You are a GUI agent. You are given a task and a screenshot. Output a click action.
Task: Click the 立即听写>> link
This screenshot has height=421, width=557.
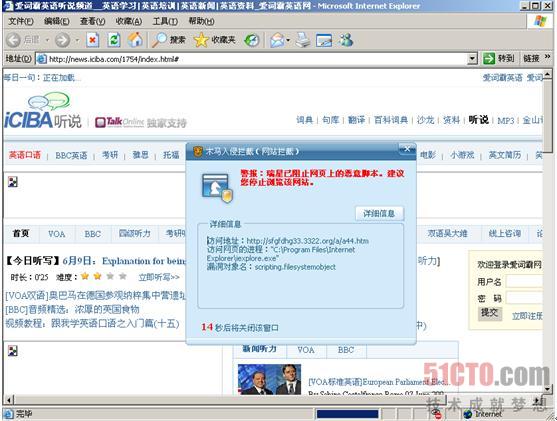[159, 277]
